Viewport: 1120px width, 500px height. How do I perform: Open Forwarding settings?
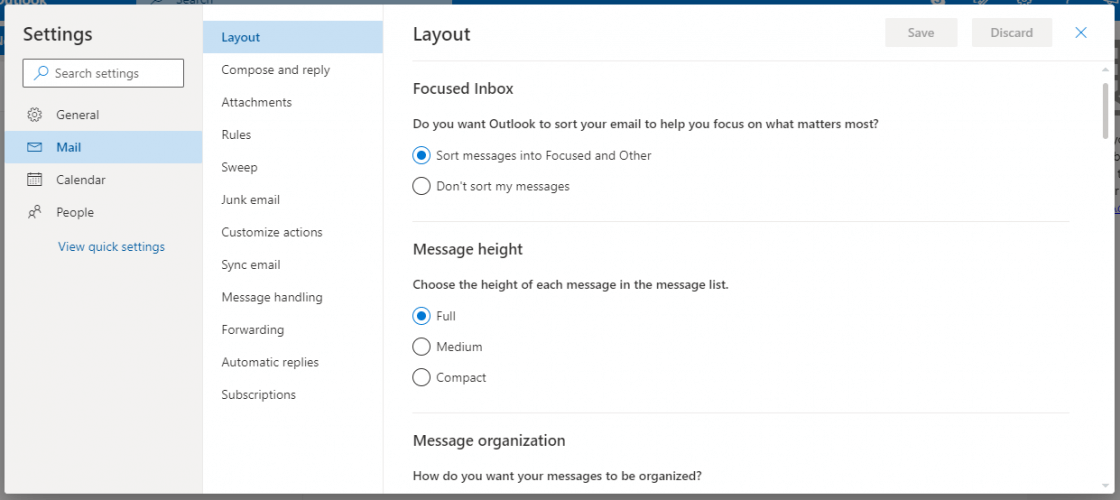pyautogui.click(x=293, y=329)
